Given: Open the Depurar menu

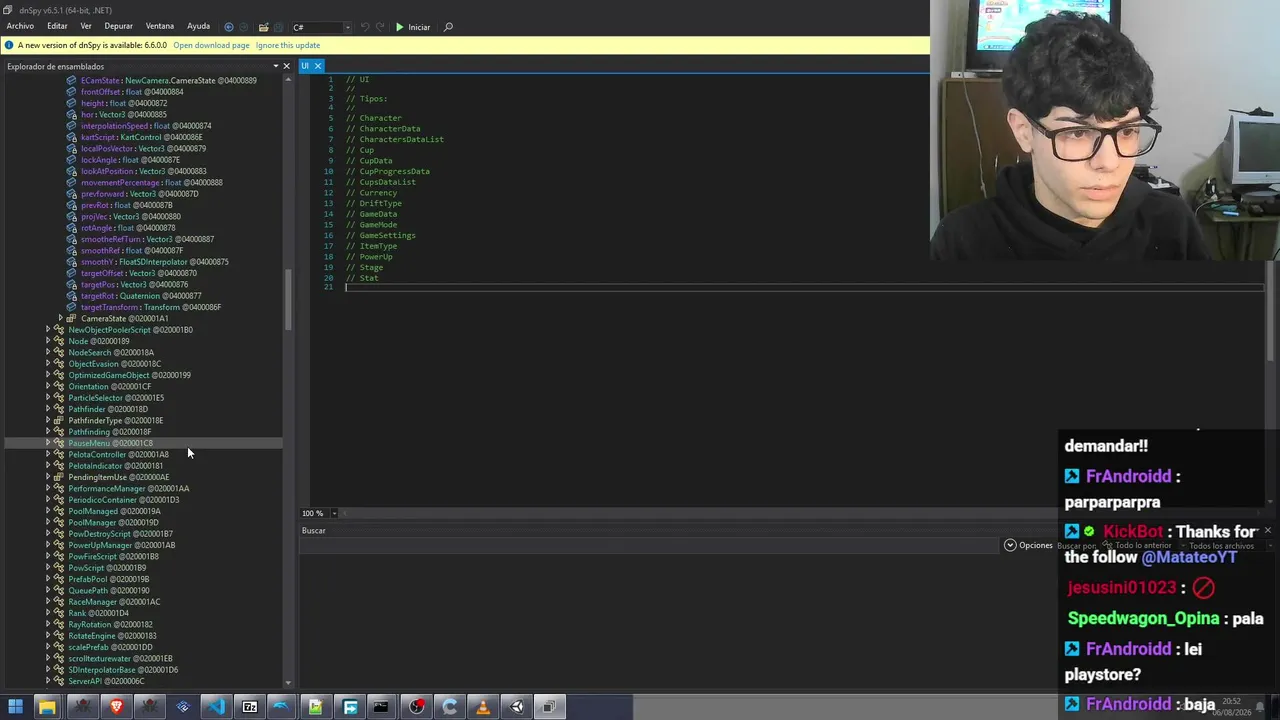Looking at the screenshot, I should [x=118, y=26].
